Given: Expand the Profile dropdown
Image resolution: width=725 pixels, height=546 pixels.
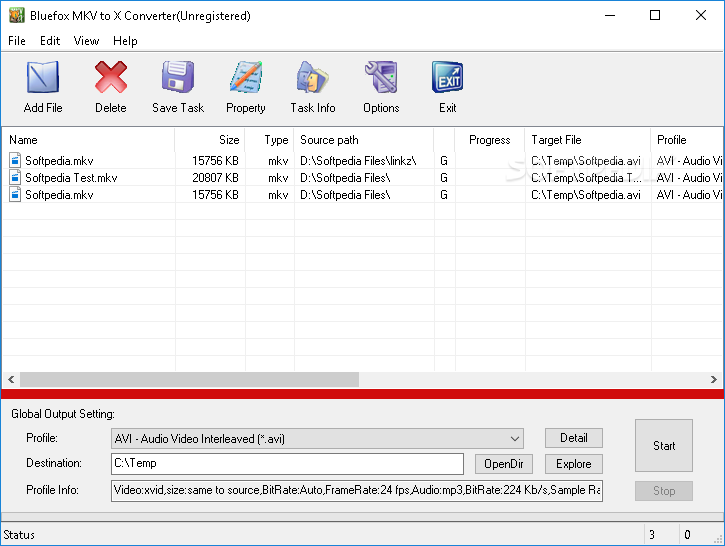Looking at the screenshot, I should tap(515, 438).
